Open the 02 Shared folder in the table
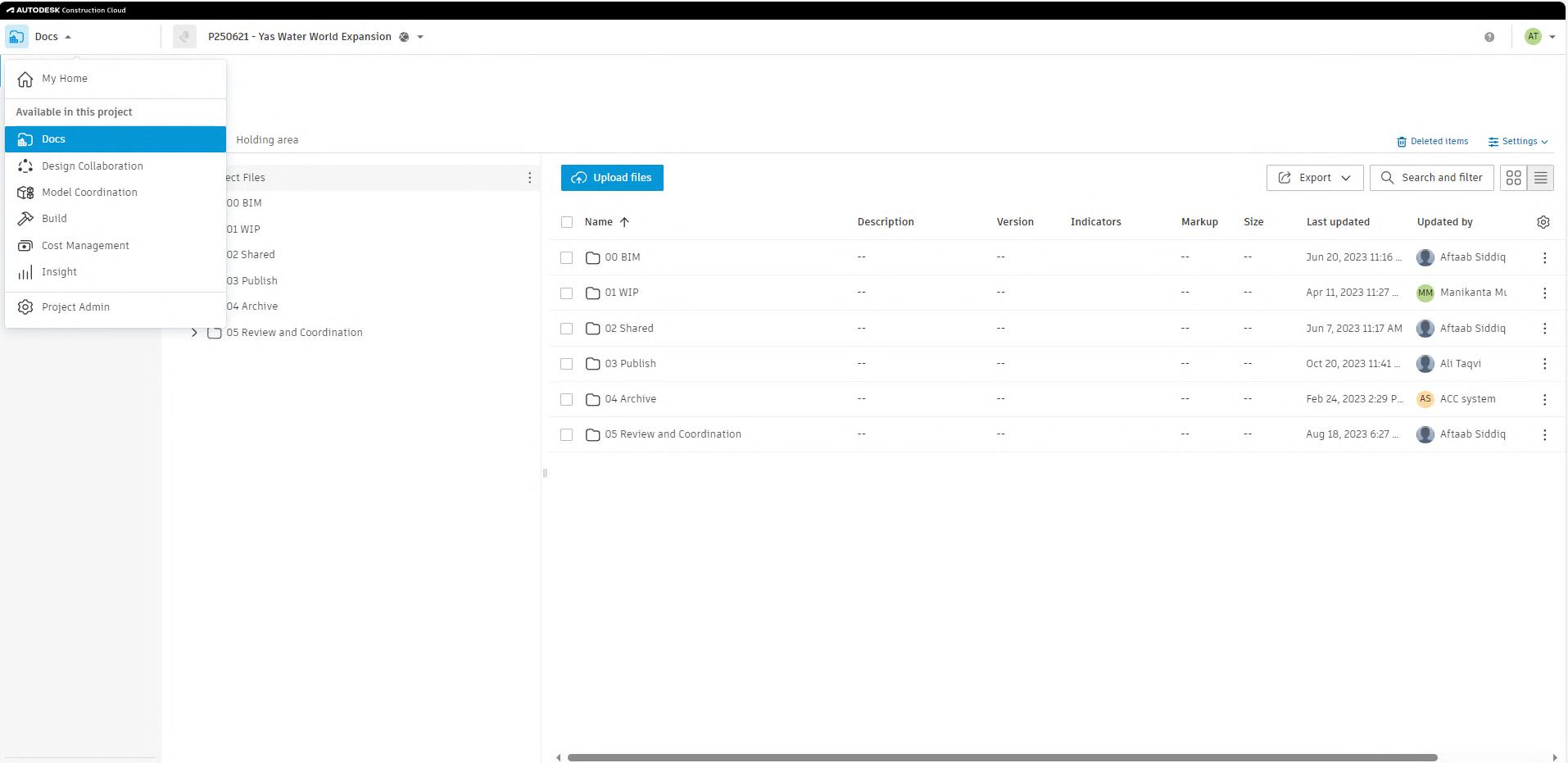The width and height of the screenshot is (1568, 763). point(629,329)
